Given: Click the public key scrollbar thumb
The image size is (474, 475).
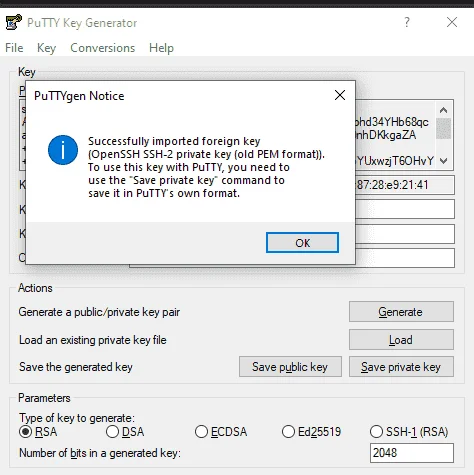Looking at the screenshot, I should [443, 128].
